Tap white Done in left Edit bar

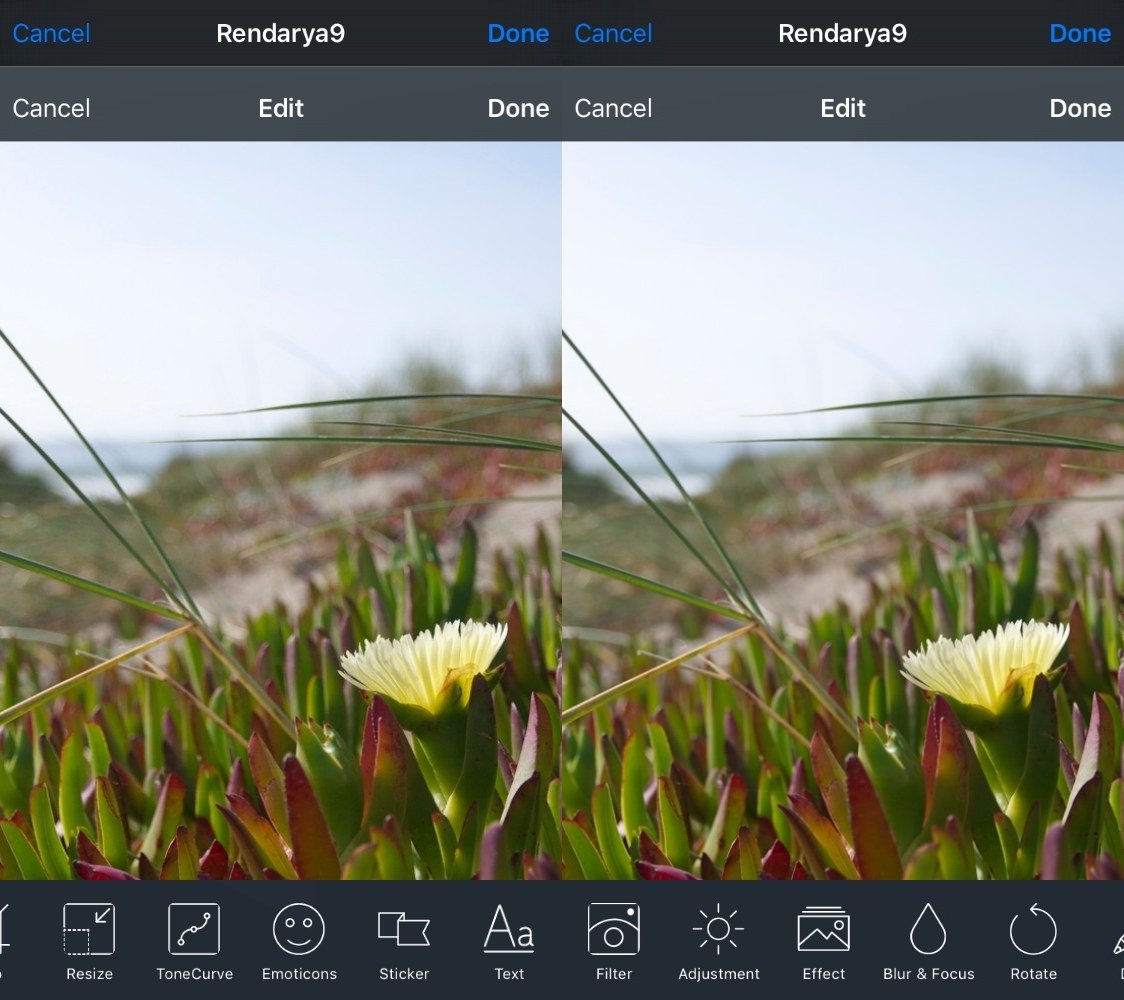tap(518, 108)
